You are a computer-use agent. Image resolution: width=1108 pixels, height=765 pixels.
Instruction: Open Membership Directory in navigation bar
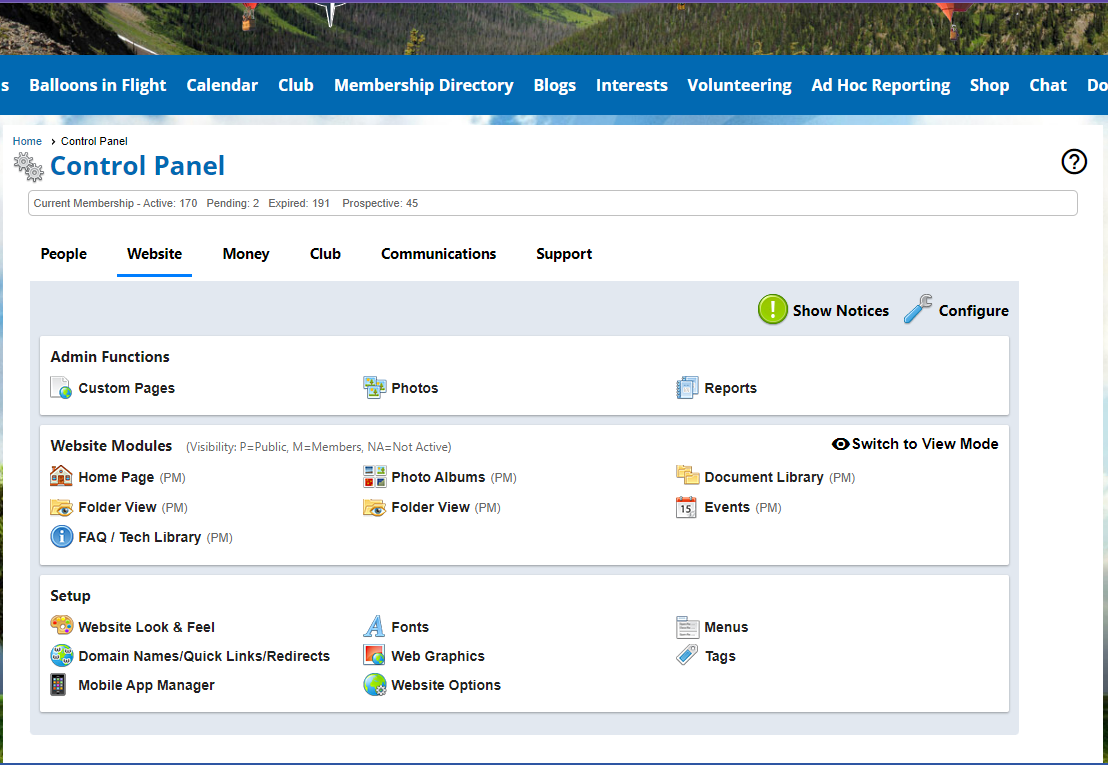[423, 85]
